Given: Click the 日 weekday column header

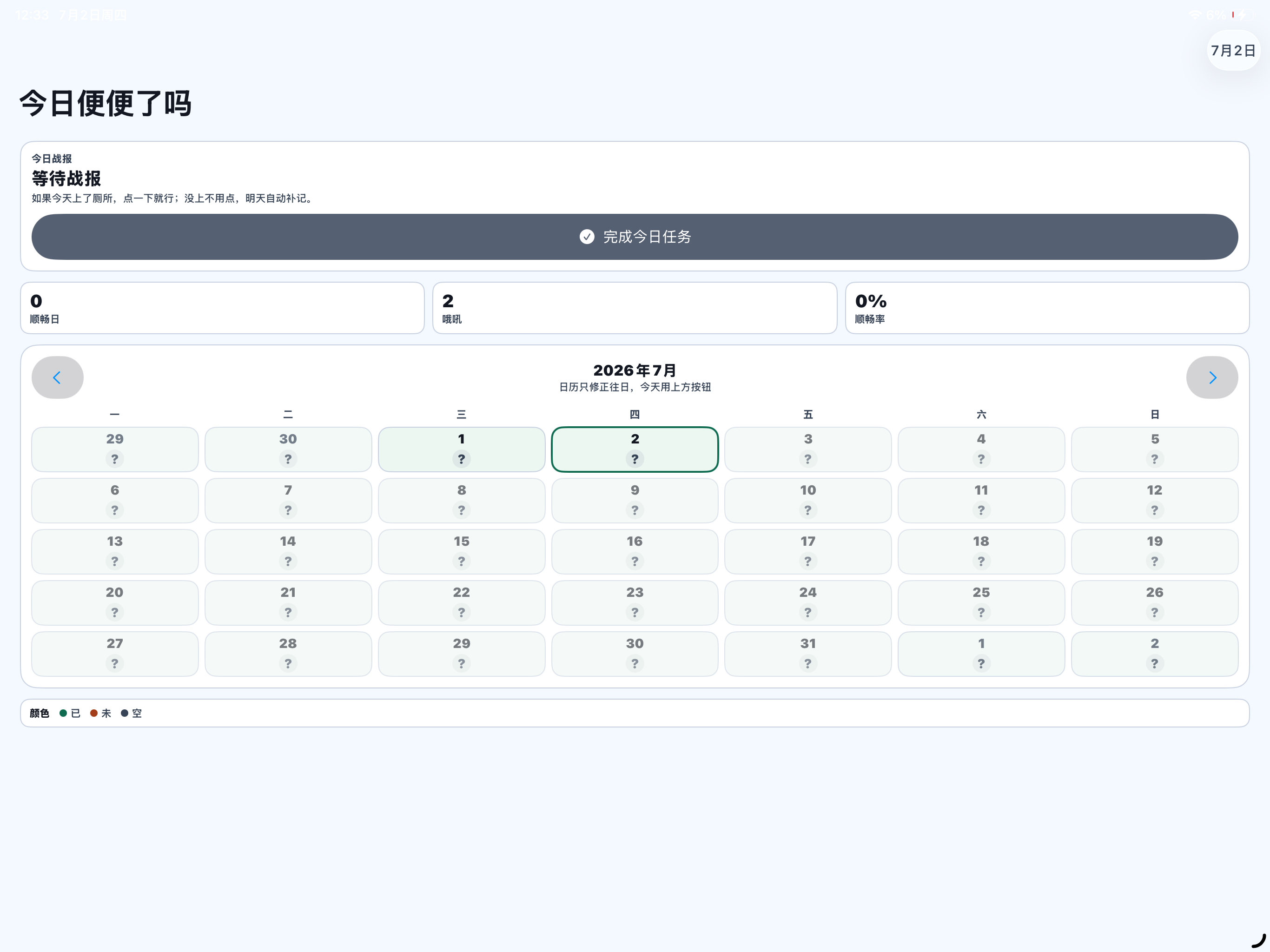Looking at the screenshot, I should coord(1155,414).
